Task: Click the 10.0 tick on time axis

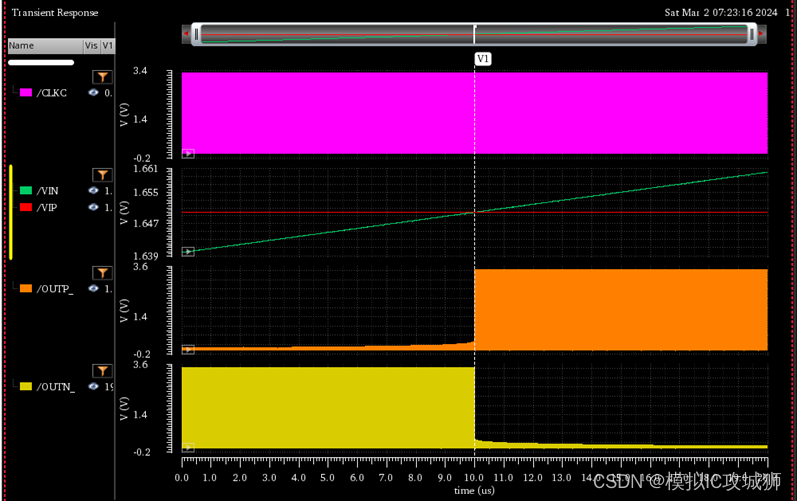Action: [474, 478]
